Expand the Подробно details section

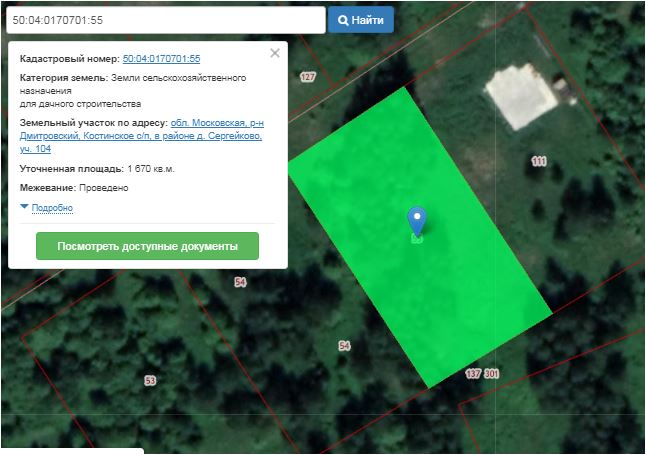[x=51, y=208]
